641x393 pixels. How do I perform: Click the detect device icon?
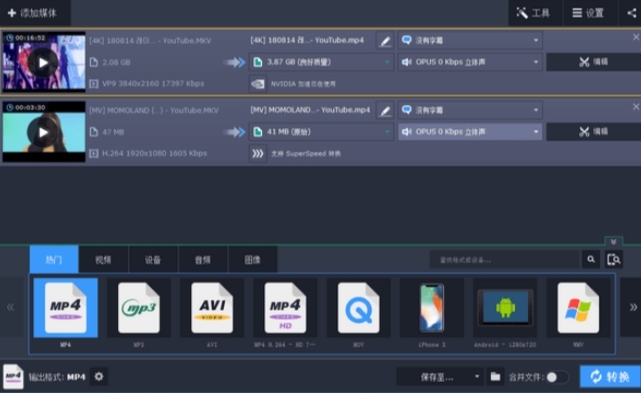[614, 259]
